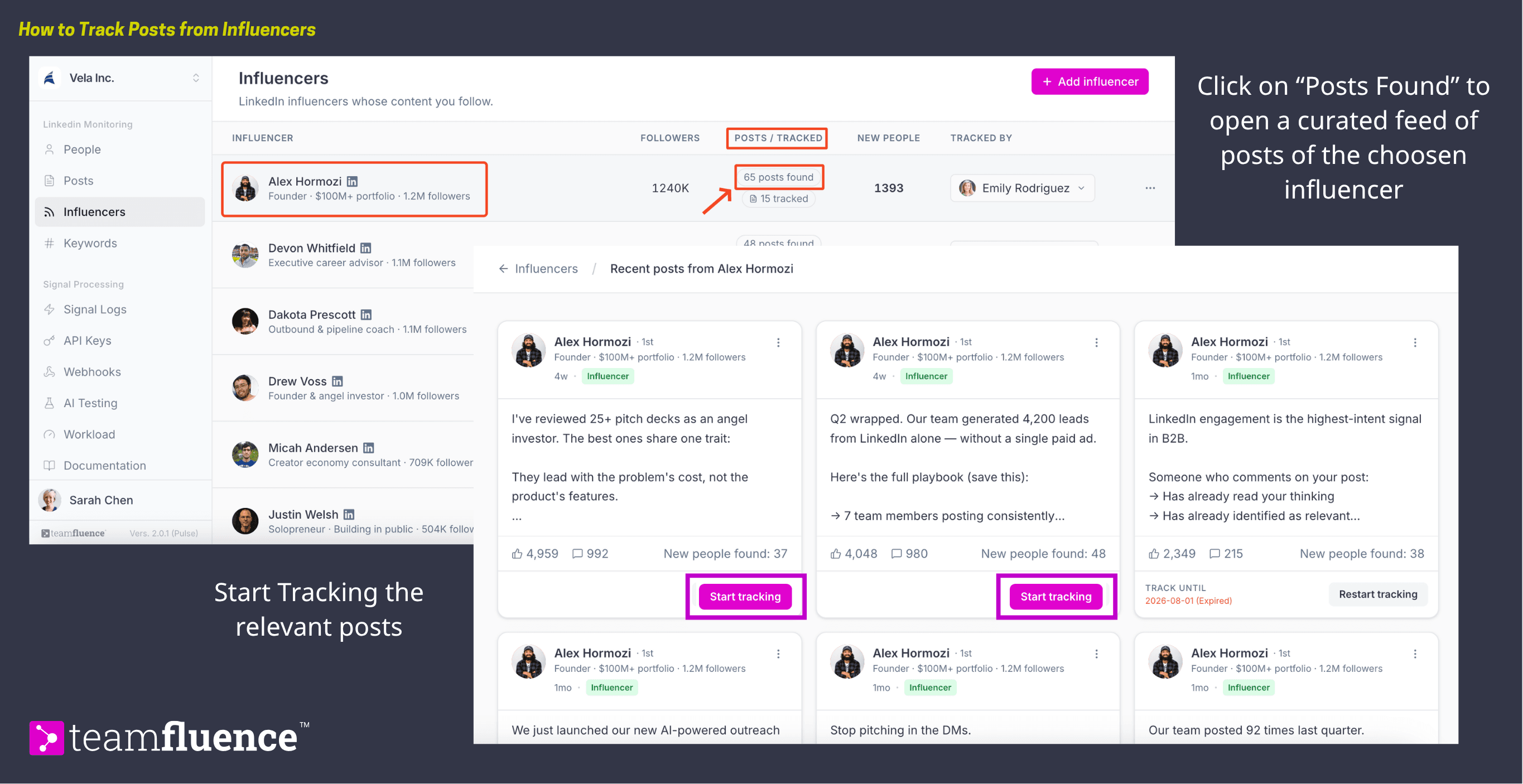The width and height of the screenshot is (1523, 784).
Task: Open the 65 posts found link
Action: click(778, 177)
